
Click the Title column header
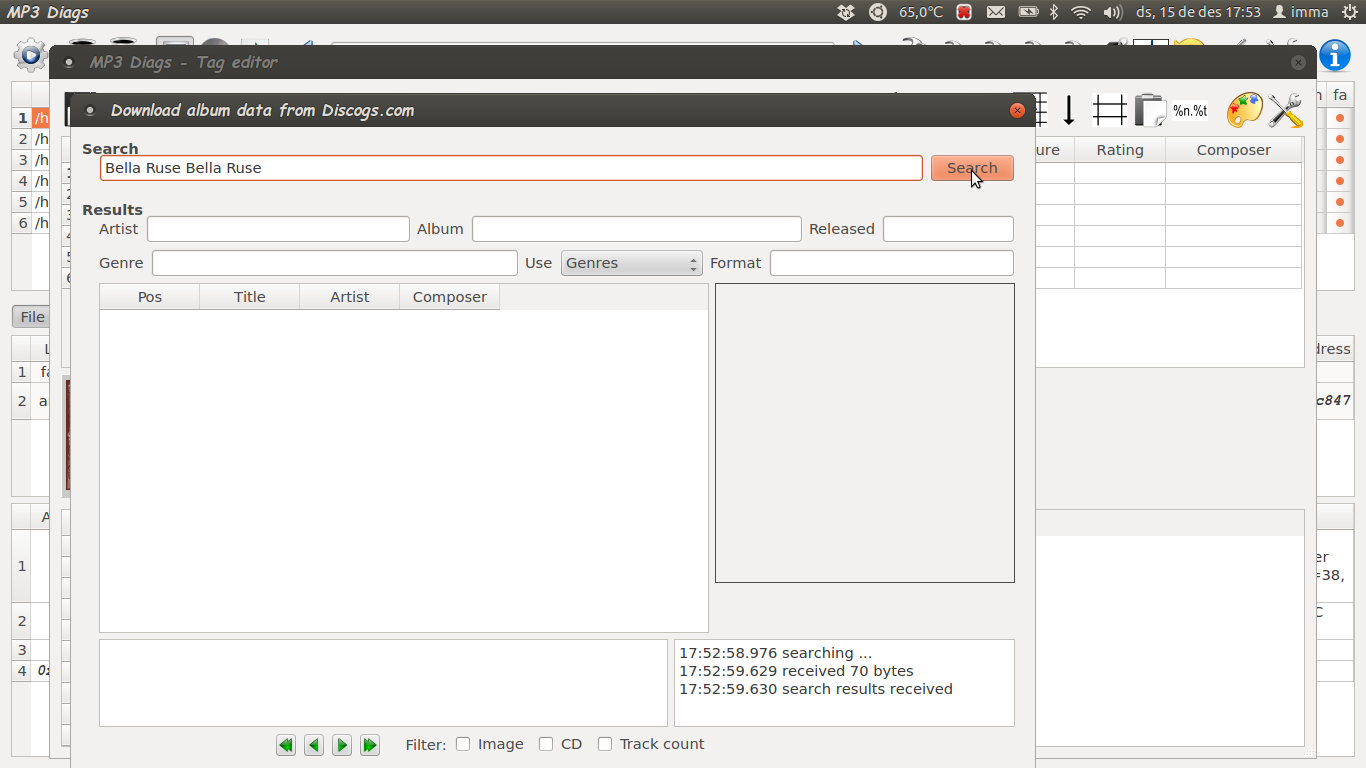coord(250,297)
